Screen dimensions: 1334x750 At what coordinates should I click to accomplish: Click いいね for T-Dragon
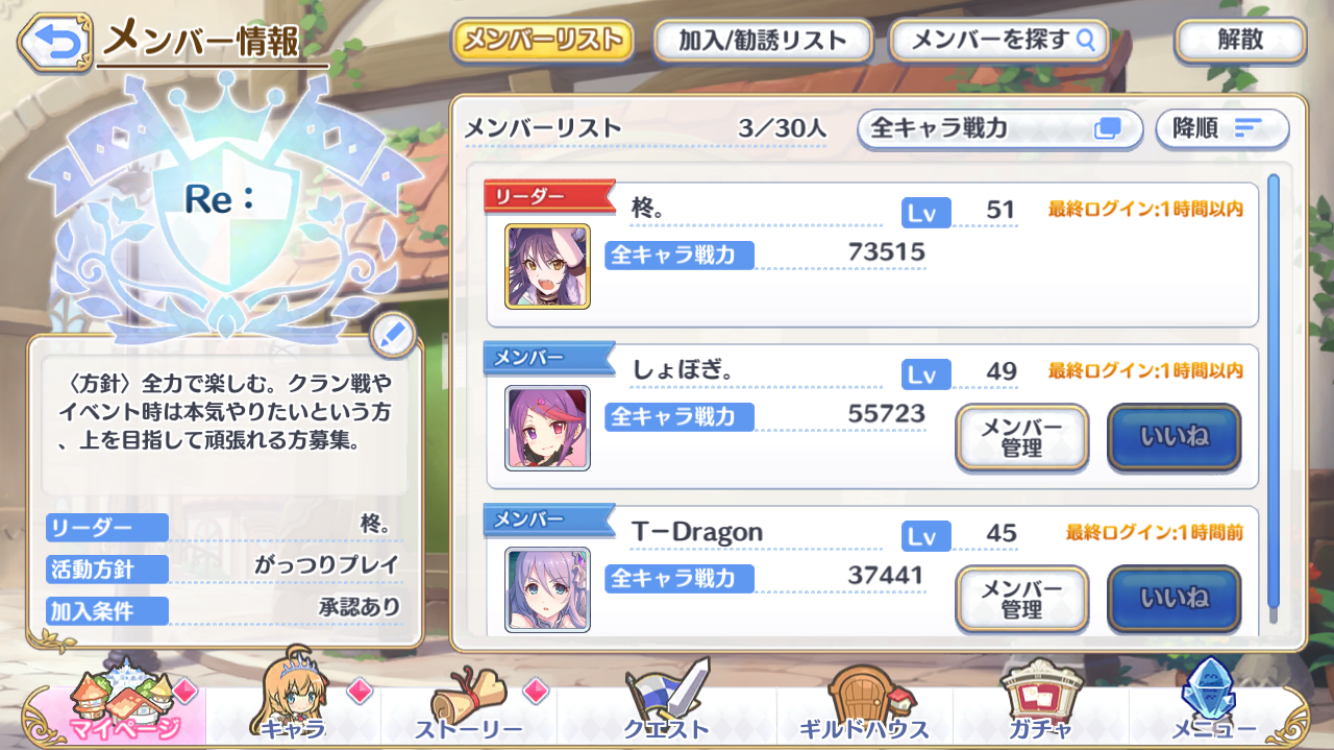1174,599
